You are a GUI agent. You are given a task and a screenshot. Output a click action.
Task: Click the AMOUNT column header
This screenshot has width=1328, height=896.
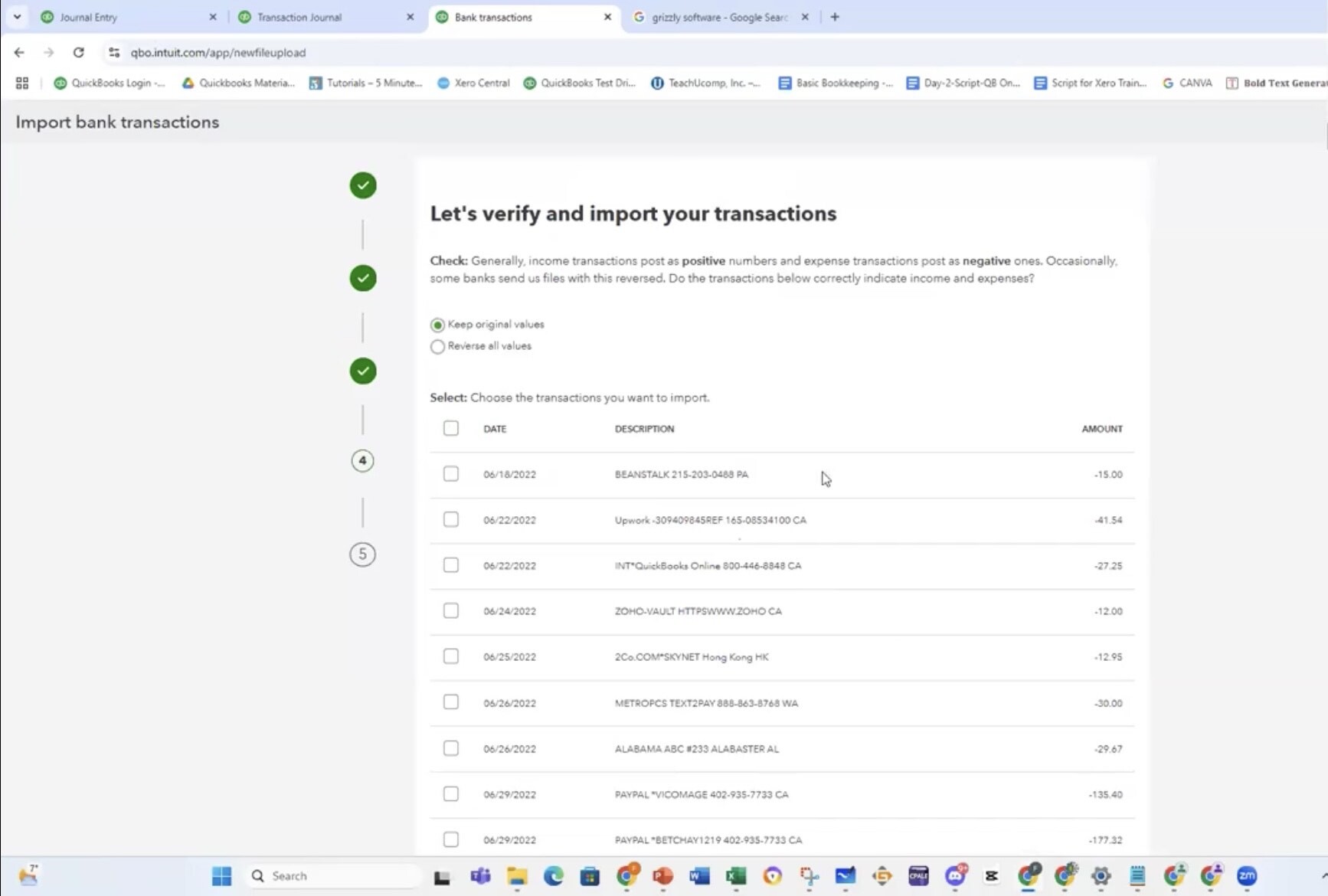click(1102, 429)
